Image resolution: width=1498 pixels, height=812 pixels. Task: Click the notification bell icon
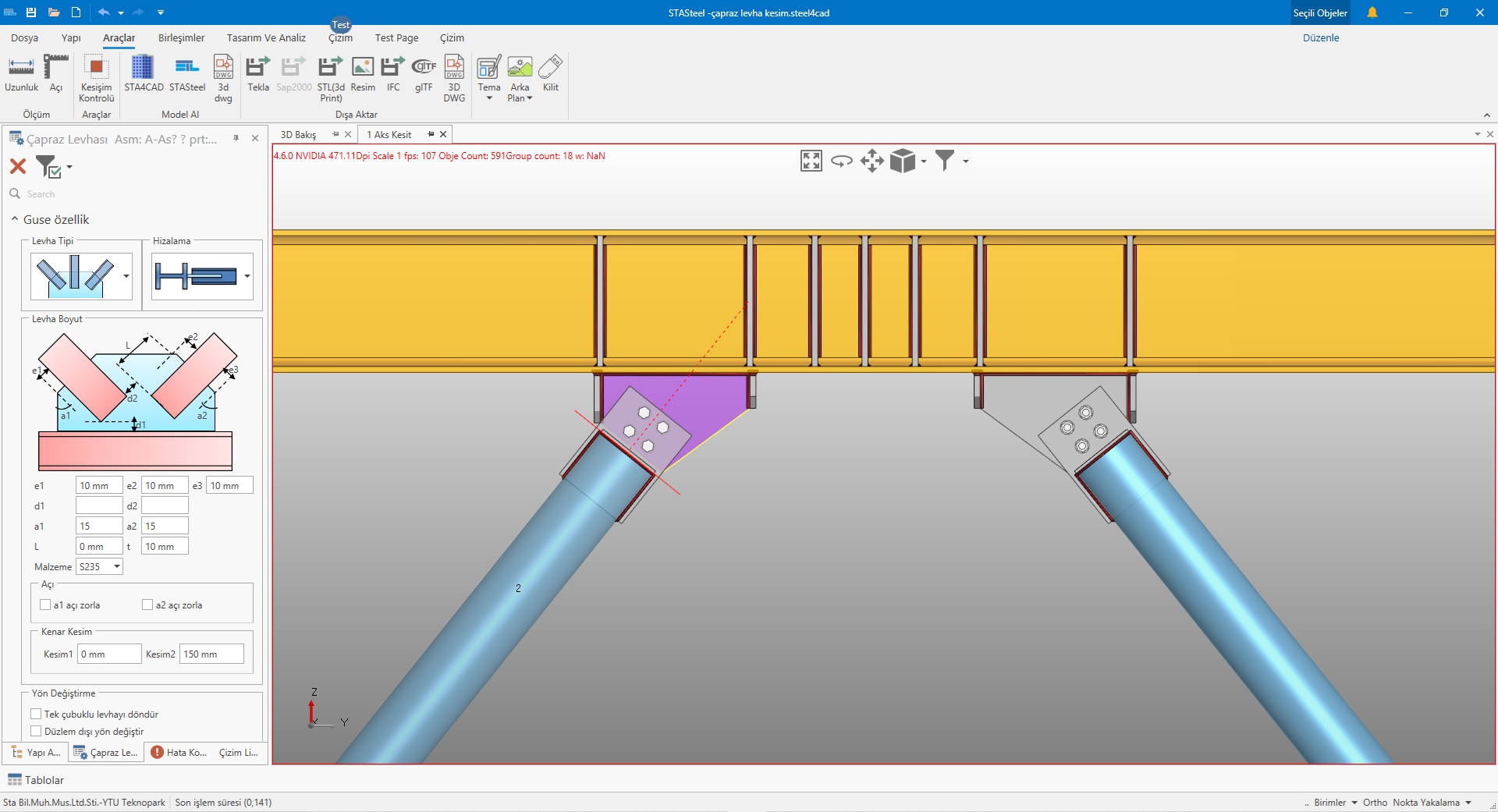coord(1372,12)
